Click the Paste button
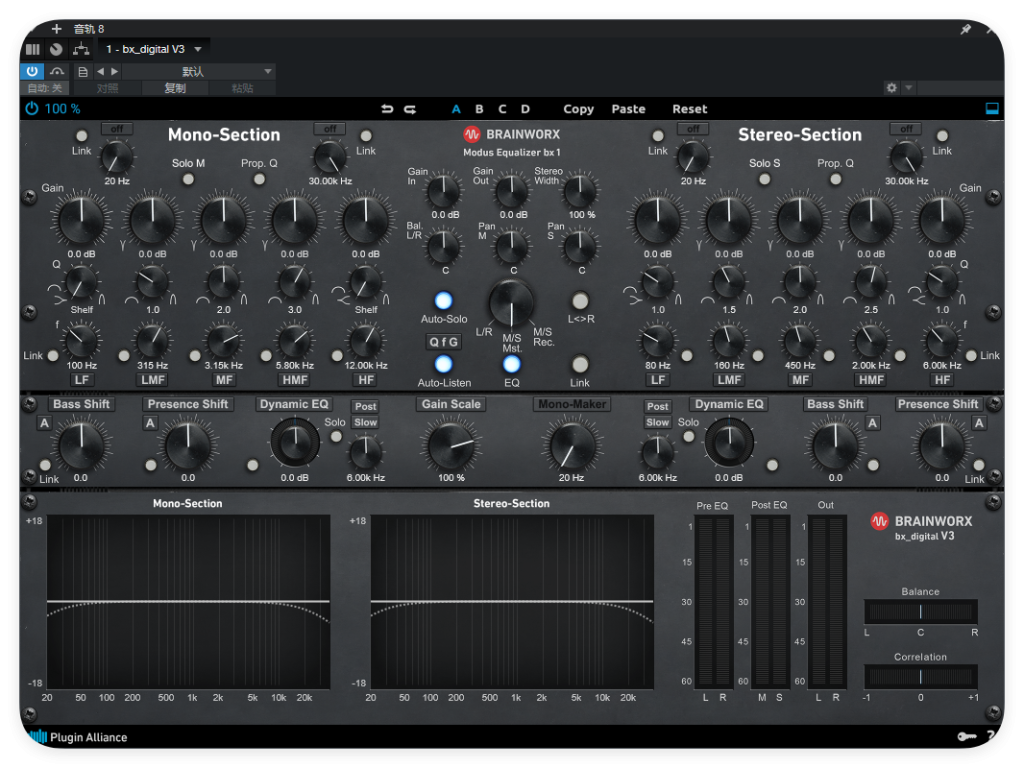1024x768 pixels. pos(628,109)
